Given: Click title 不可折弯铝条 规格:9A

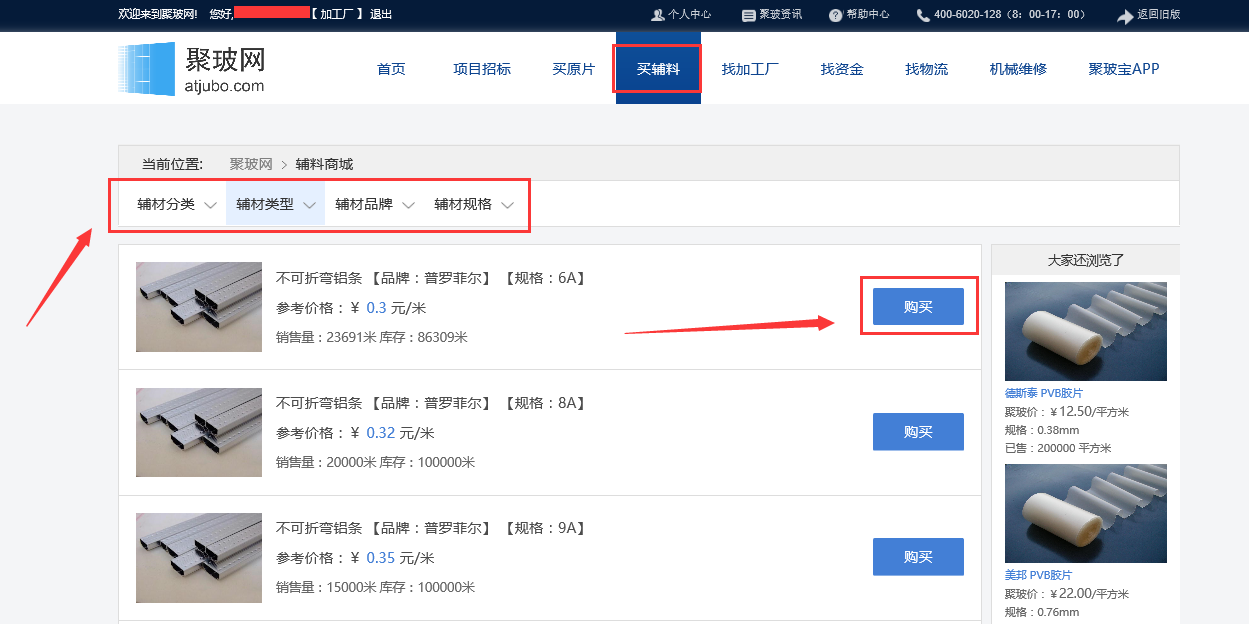Looking at the screenshot, I should pos(432,528).
